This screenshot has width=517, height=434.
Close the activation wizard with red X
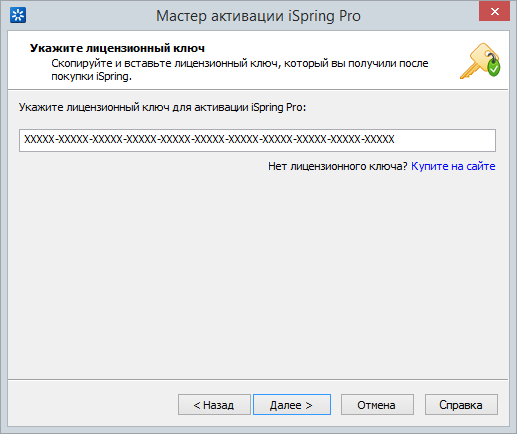click(494, 12)
